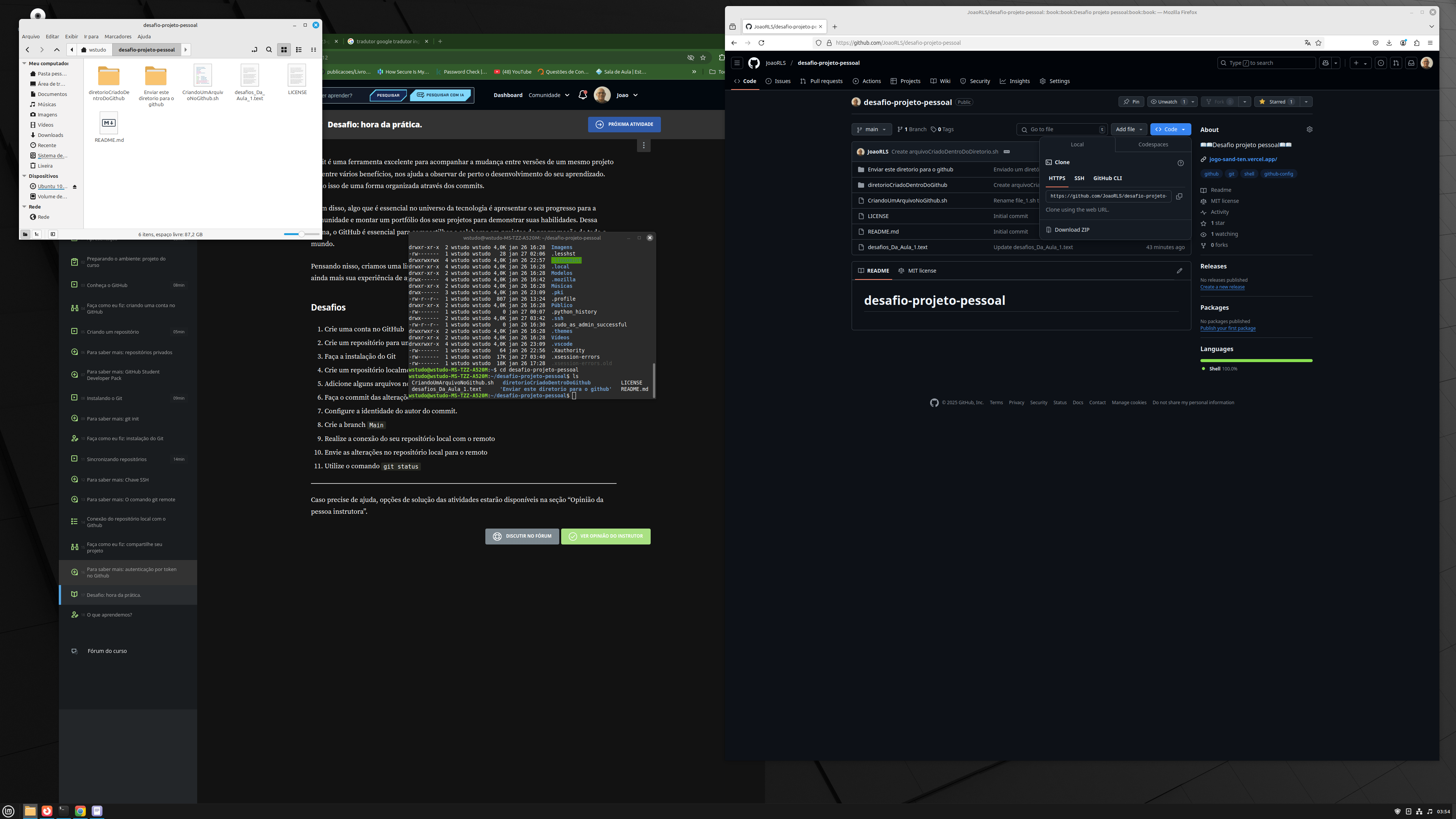Open lesson options three-dot menu on Alura
This screenshot has width=1456, height=819.
click(x=643, y=145)
